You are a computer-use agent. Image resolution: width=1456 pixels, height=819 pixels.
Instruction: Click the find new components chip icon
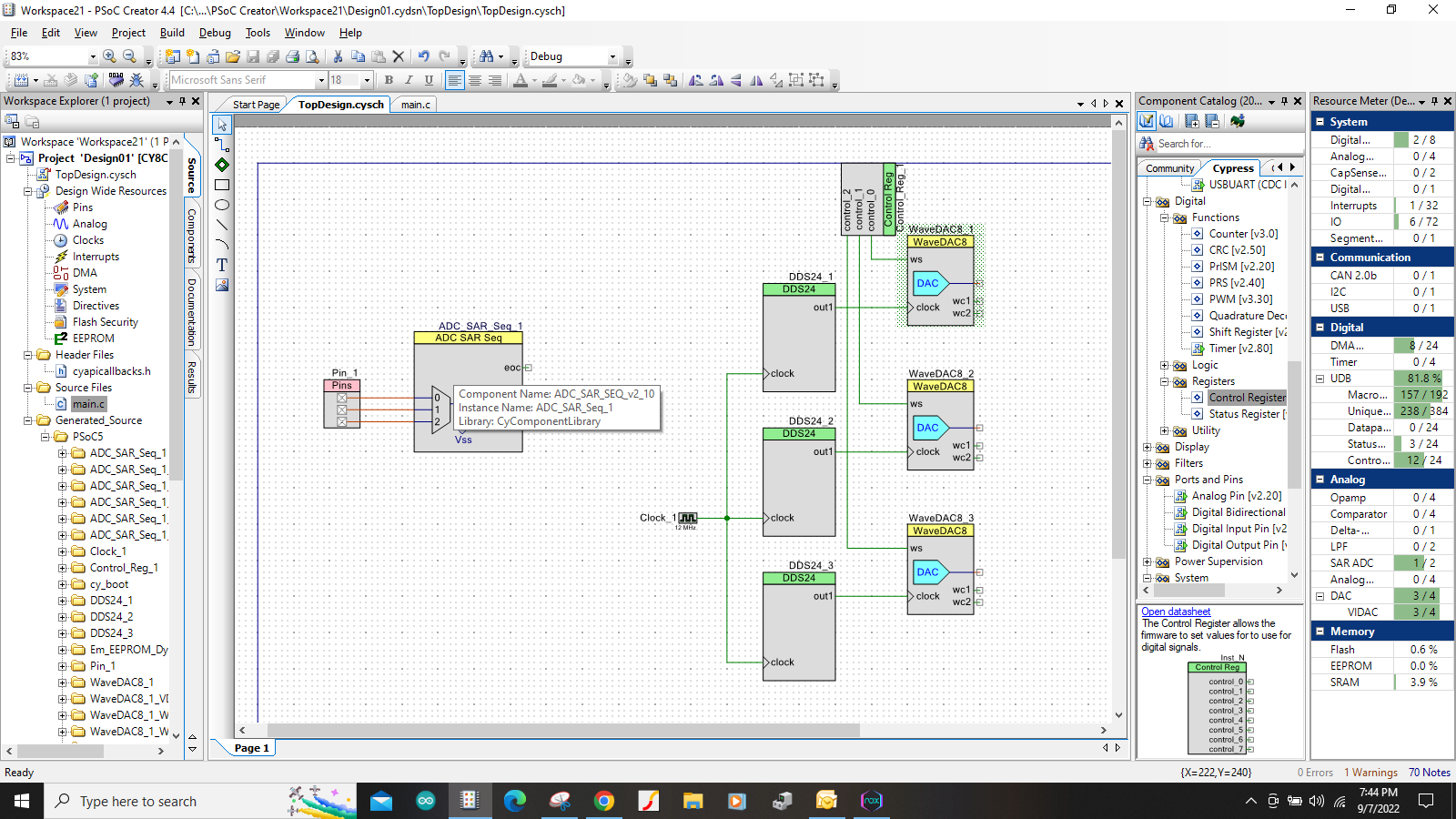pos(1238,121)
